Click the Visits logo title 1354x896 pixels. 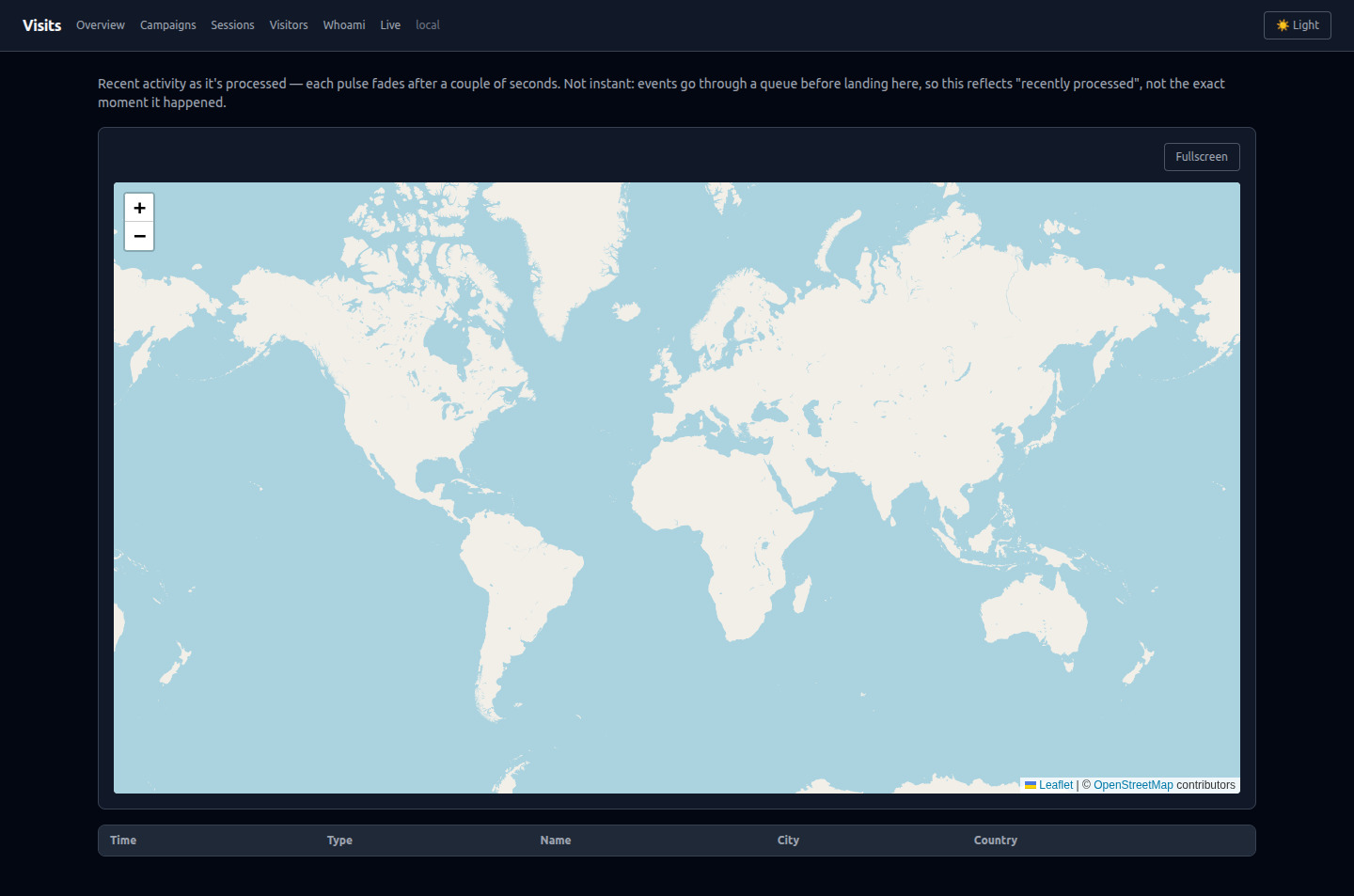tap(42, 25)
